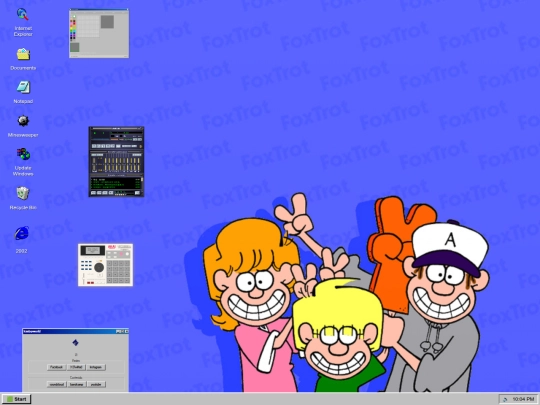Click the Winamp playlist track list
This screenshot has width=540, height=405.
point(115,183)
